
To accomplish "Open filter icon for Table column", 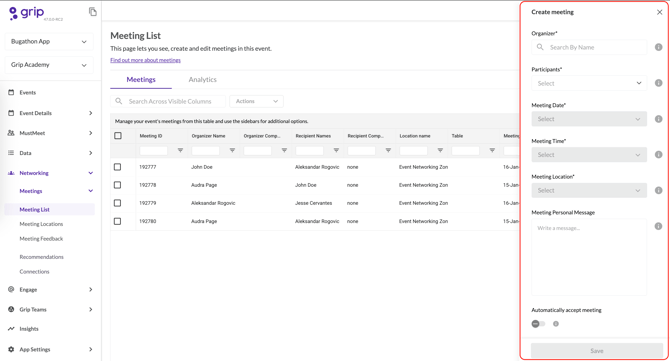I will (x=492, y=150).
